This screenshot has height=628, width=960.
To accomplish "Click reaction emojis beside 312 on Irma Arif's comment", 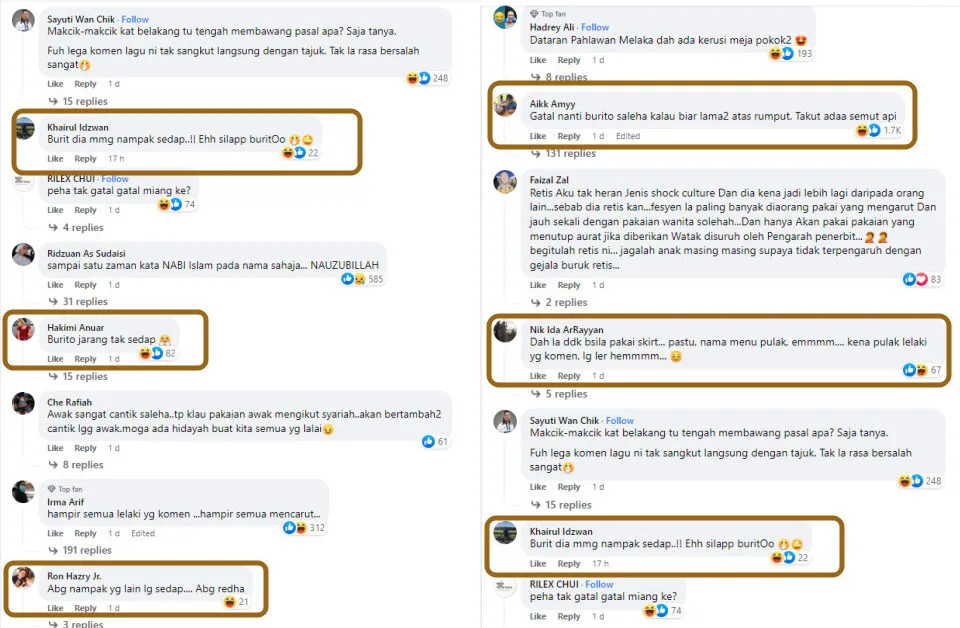I will pyautogui.click(x=295, y=527).
